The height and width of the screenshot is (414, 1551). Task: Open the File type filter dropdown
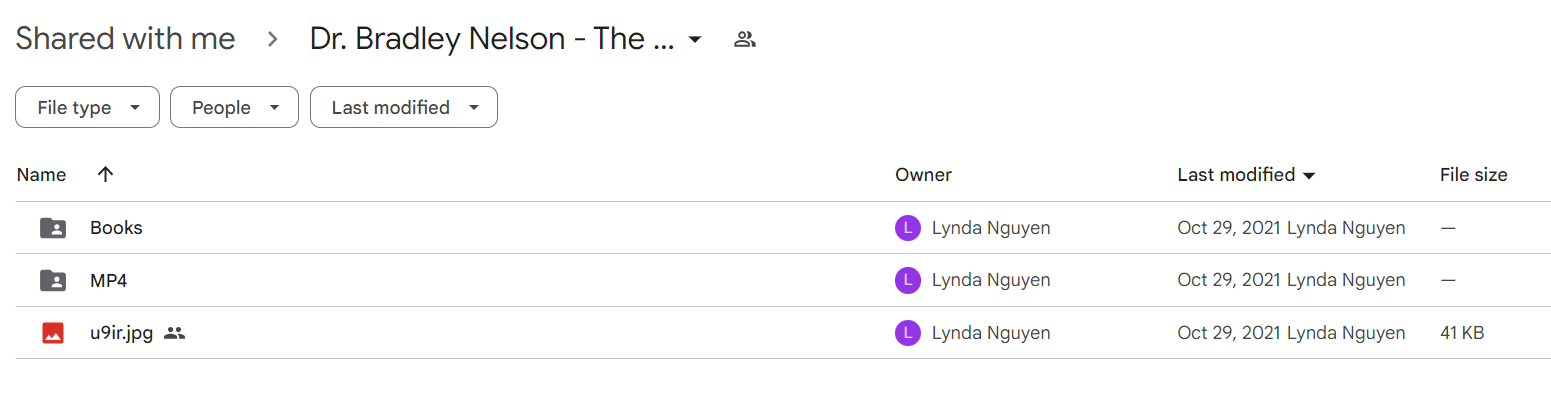coord(87,107)
